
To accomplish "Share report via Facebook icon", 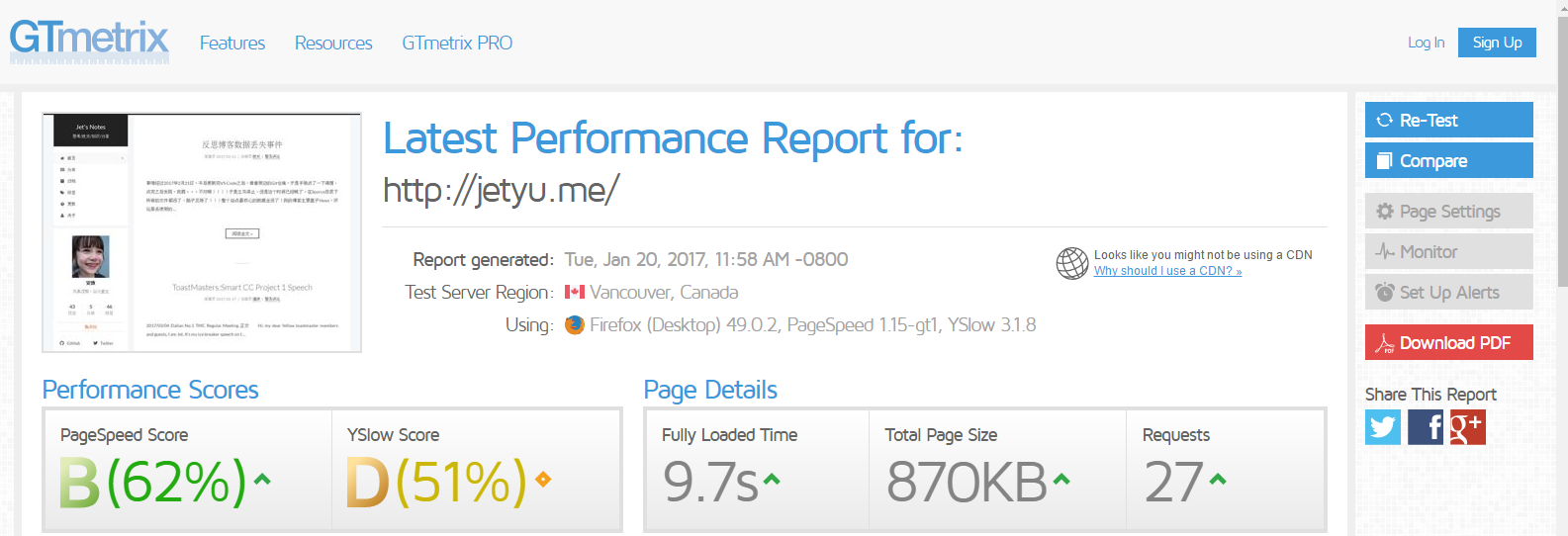I will tap(1426, 427).
